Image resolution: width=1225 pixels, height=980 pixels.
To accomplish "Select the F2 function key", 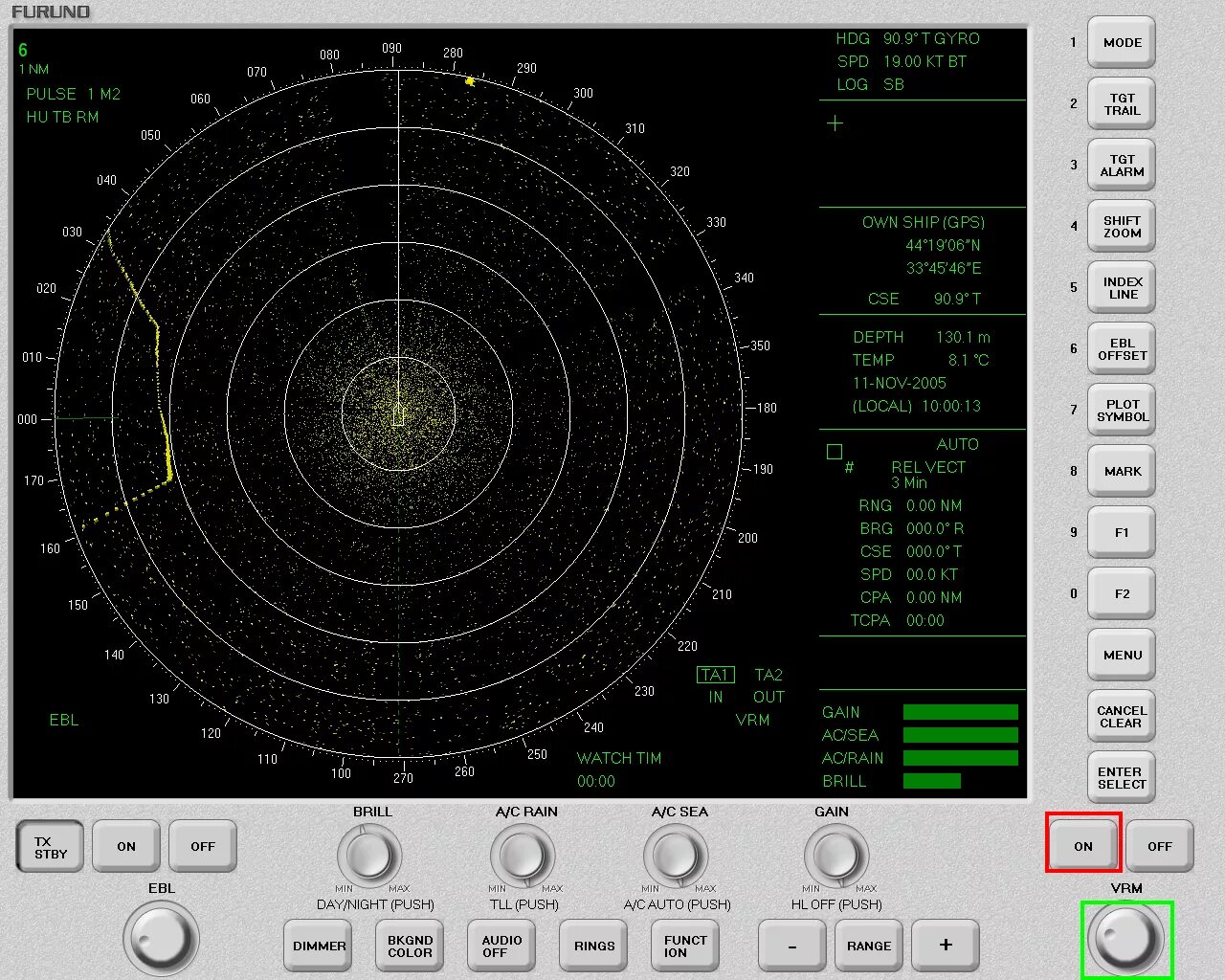I will pos(1122,594).
